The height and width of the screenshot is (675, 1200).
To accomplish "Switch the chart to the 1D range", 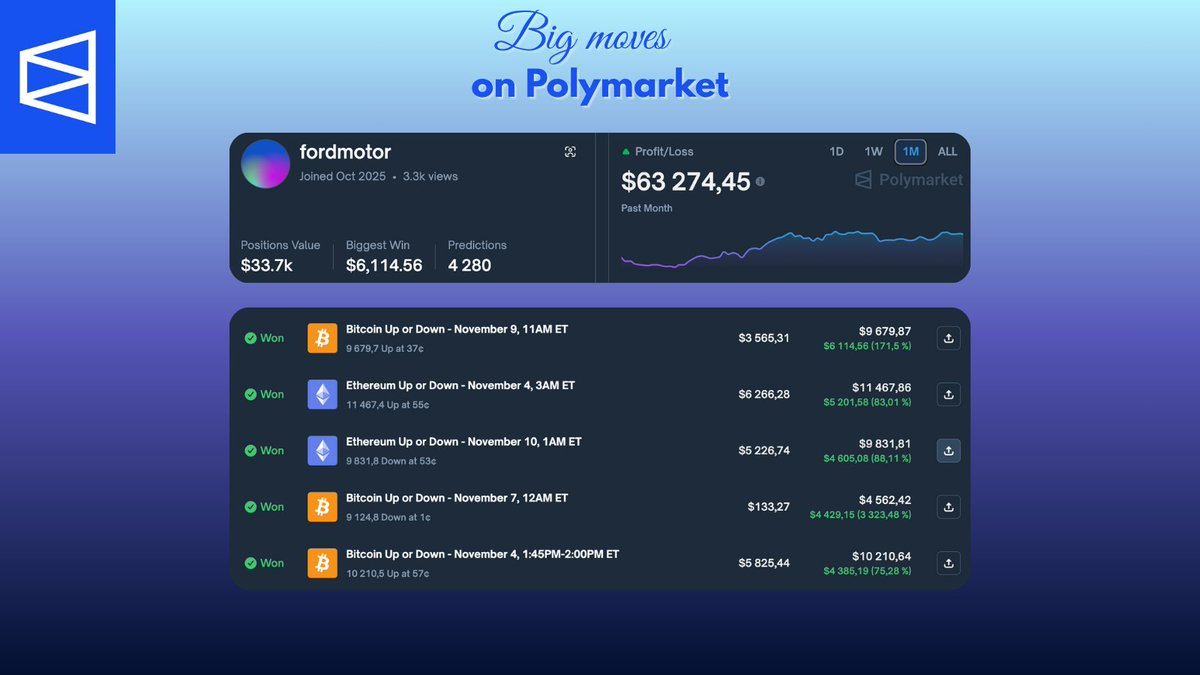I will [x=837, y=152].
